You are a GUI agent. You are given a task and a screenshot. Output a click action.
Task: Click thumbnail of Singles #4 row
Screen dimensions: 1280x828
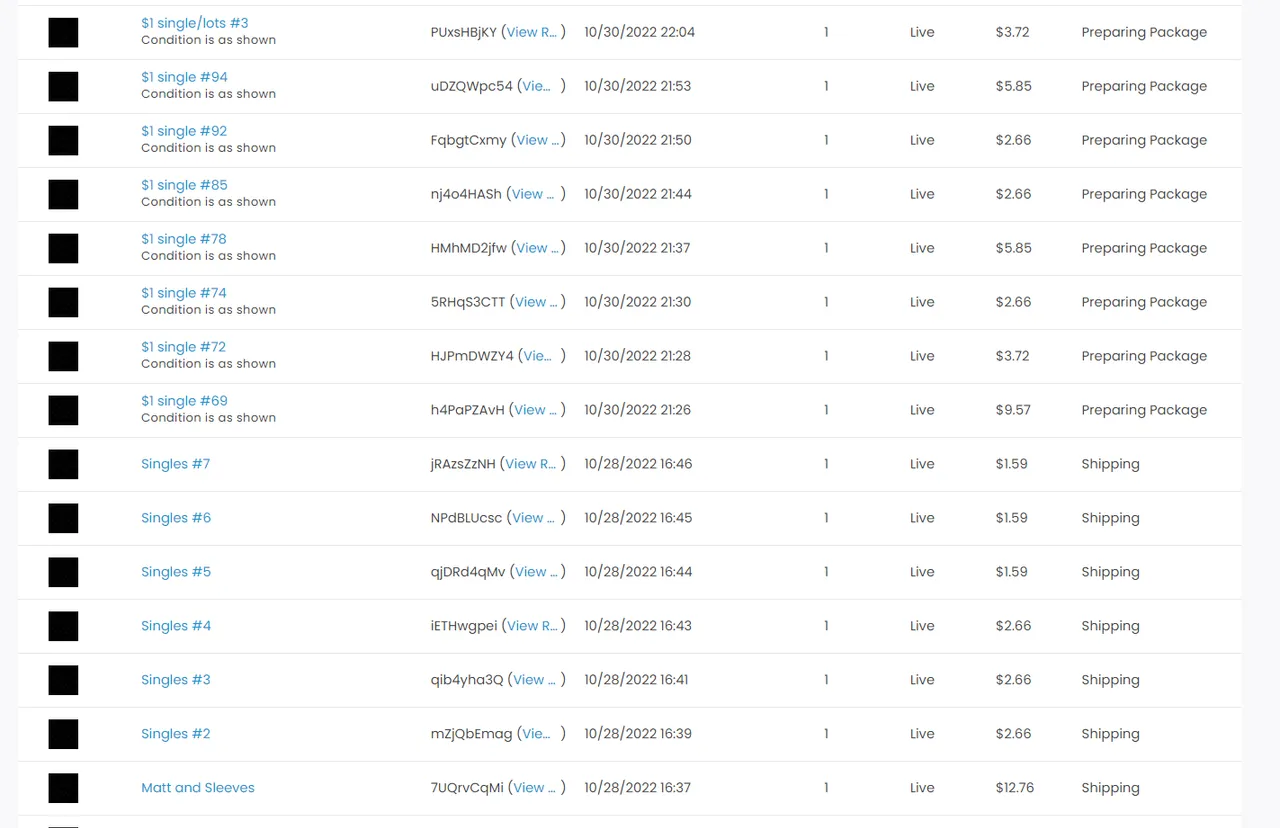(x=63, y=626)
